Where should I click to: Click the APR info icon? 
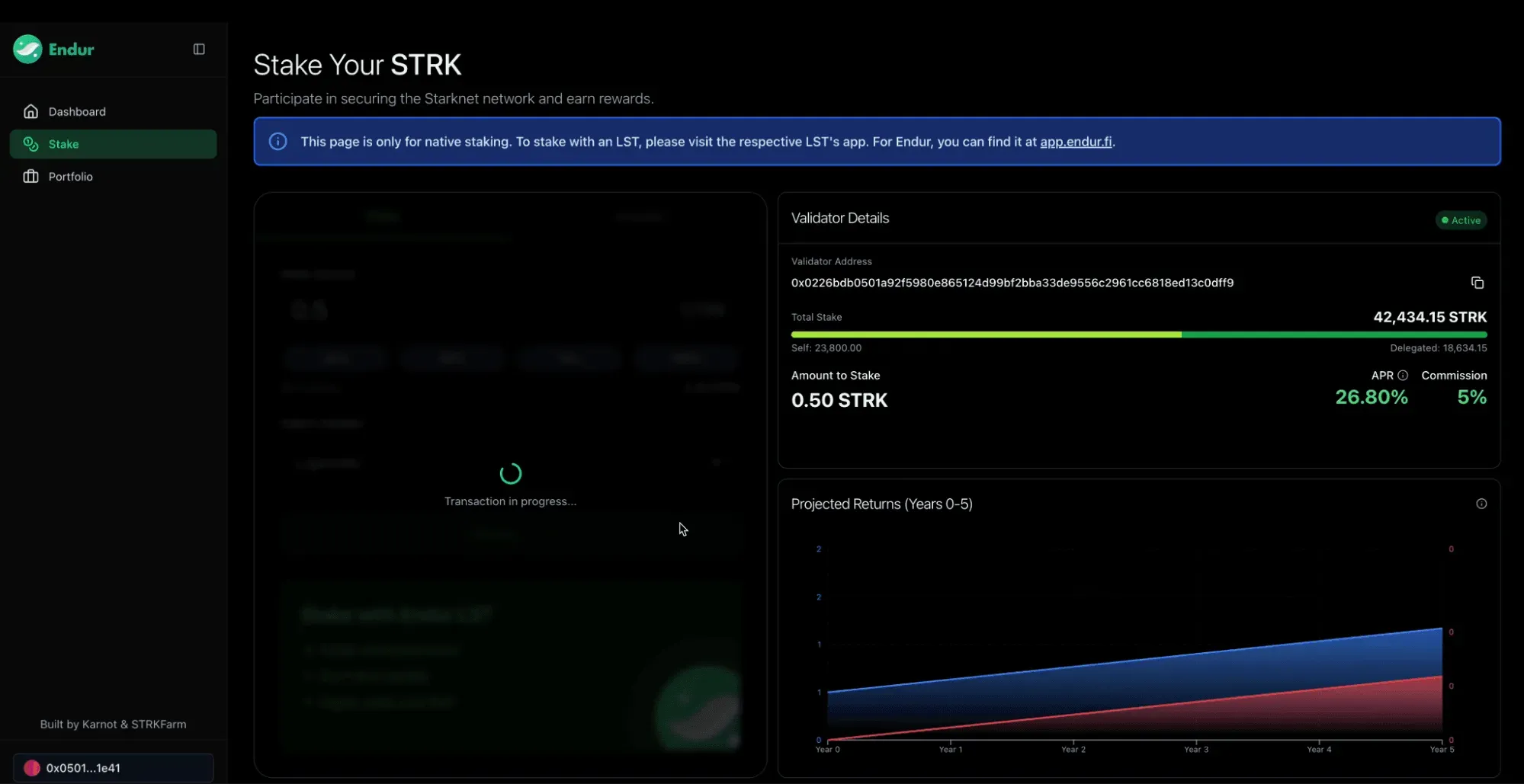(1403, 376)
